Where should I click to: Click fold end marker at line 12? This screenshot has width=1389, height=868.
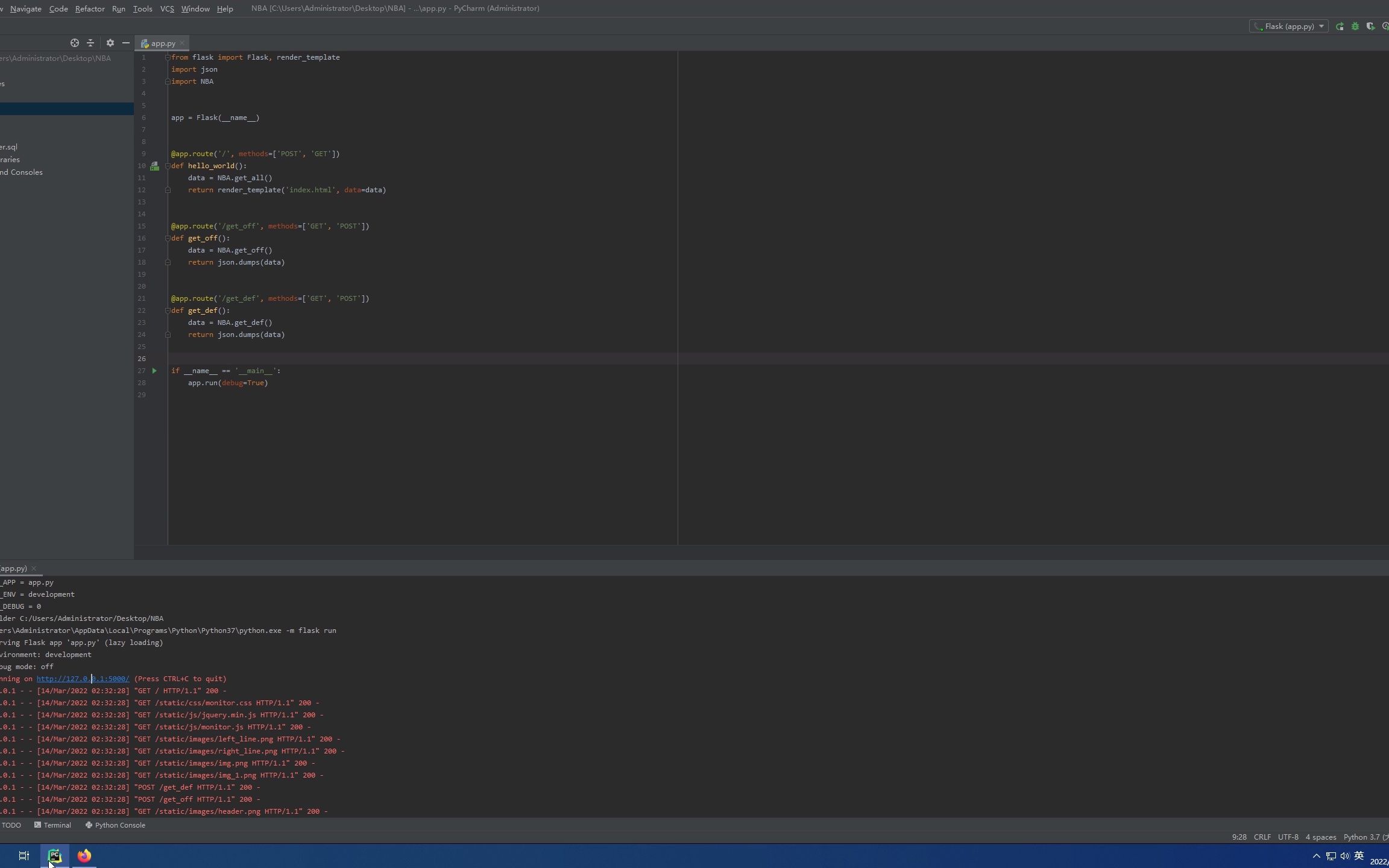(x=168, y=190)
